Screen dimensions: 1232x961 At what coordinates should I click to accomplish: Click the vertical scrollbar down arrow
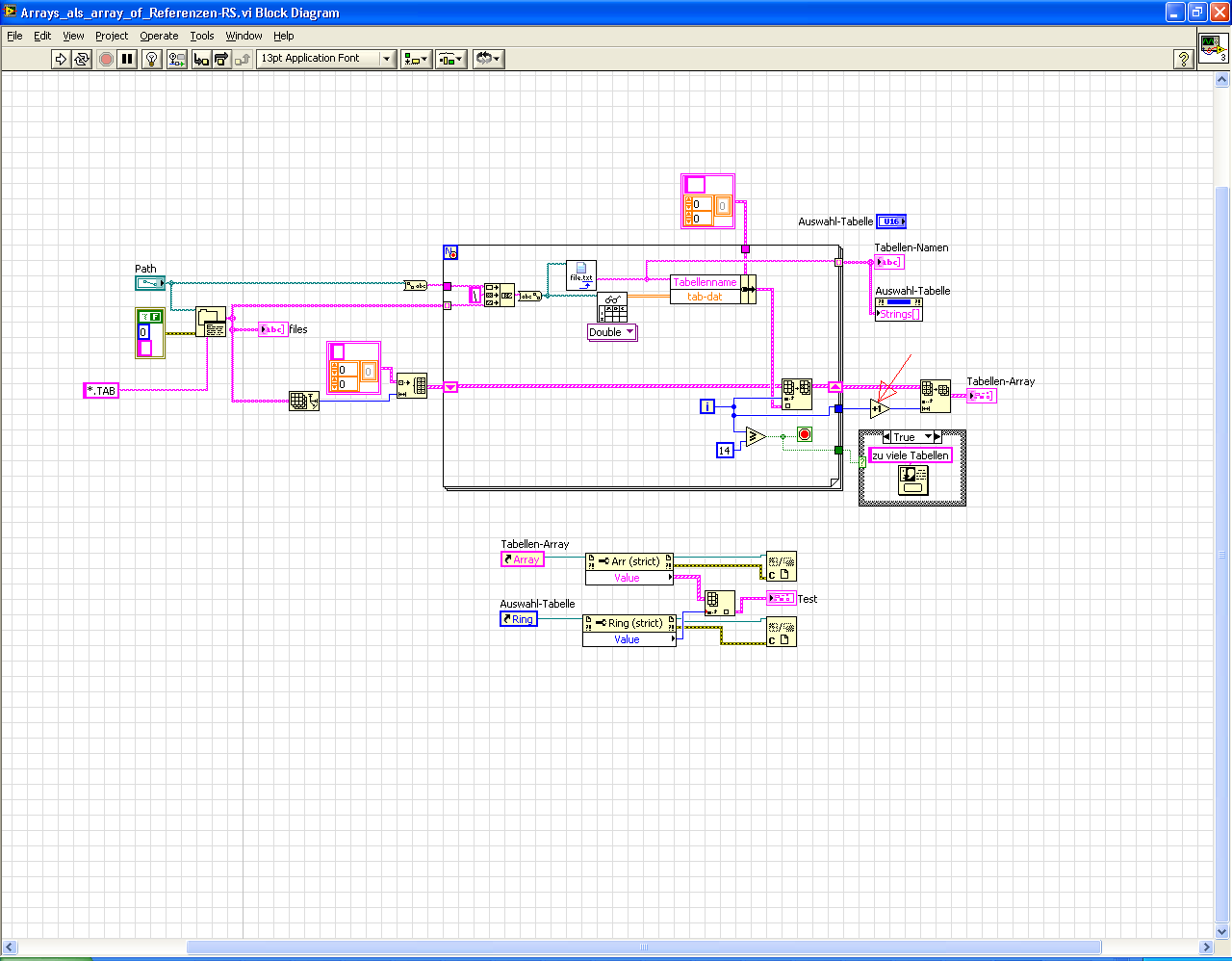point(1222,933)
